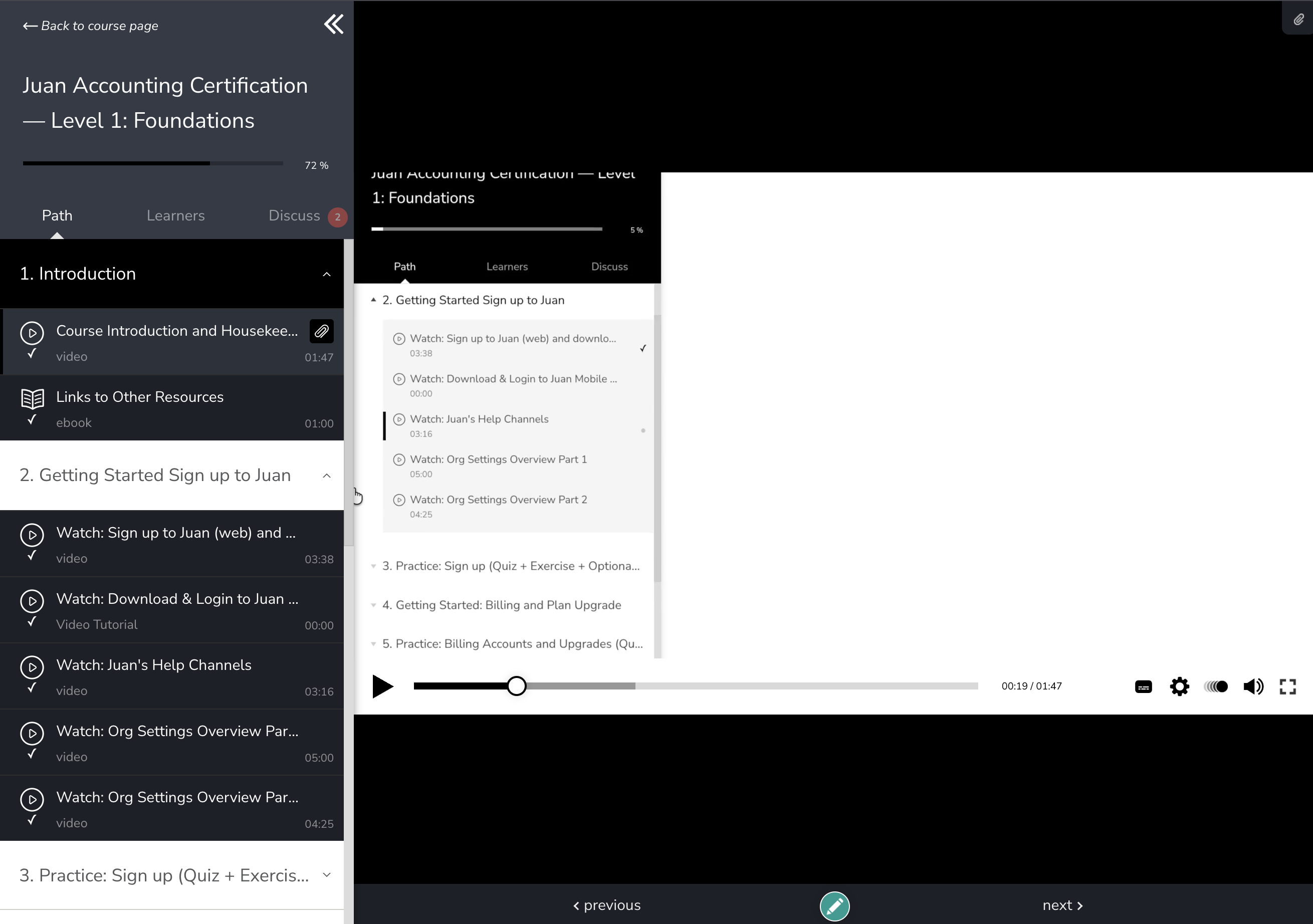Open video settings gear

click(x=1179, y=686)
